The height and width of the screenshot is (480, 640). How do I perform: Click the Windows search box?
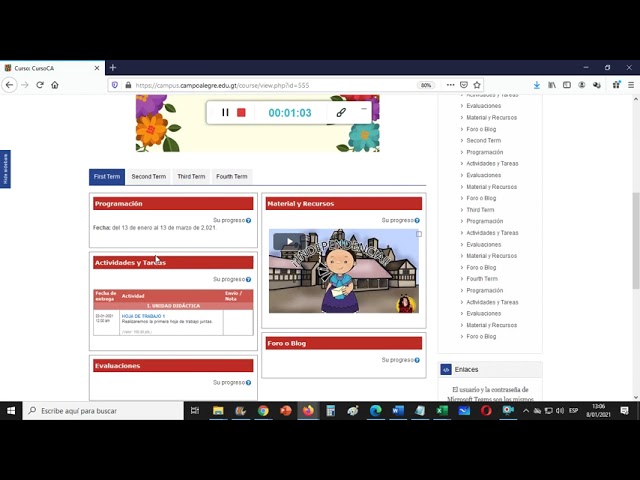tap(103, 411)
